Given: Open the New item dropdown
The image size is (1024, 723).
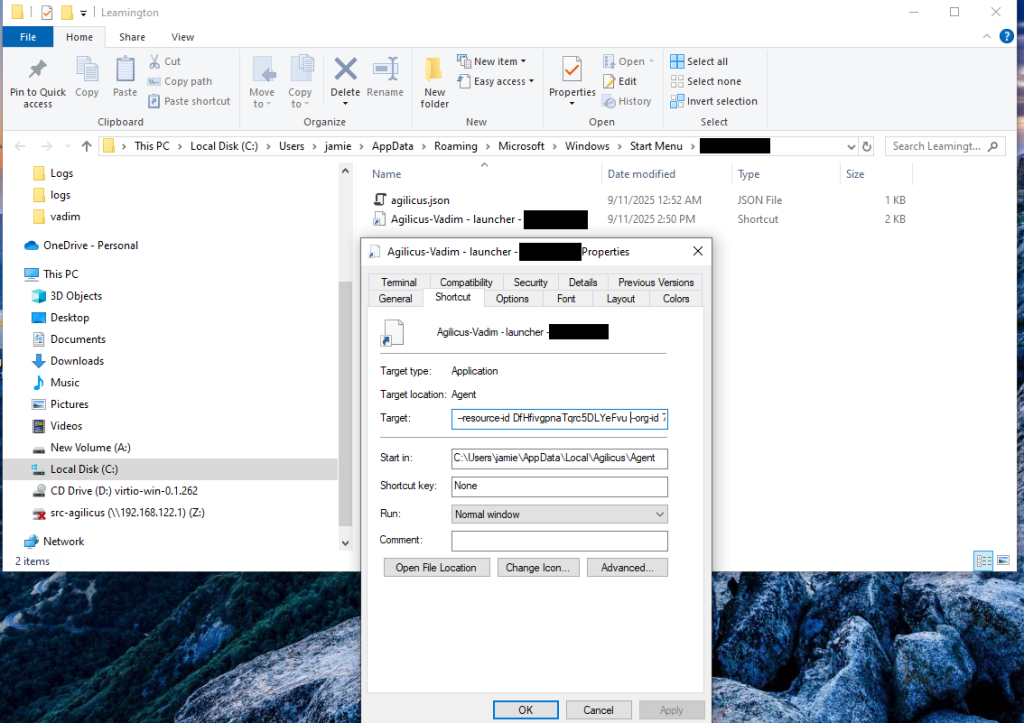Looking at the screenshot, I should tap(492, 61).
